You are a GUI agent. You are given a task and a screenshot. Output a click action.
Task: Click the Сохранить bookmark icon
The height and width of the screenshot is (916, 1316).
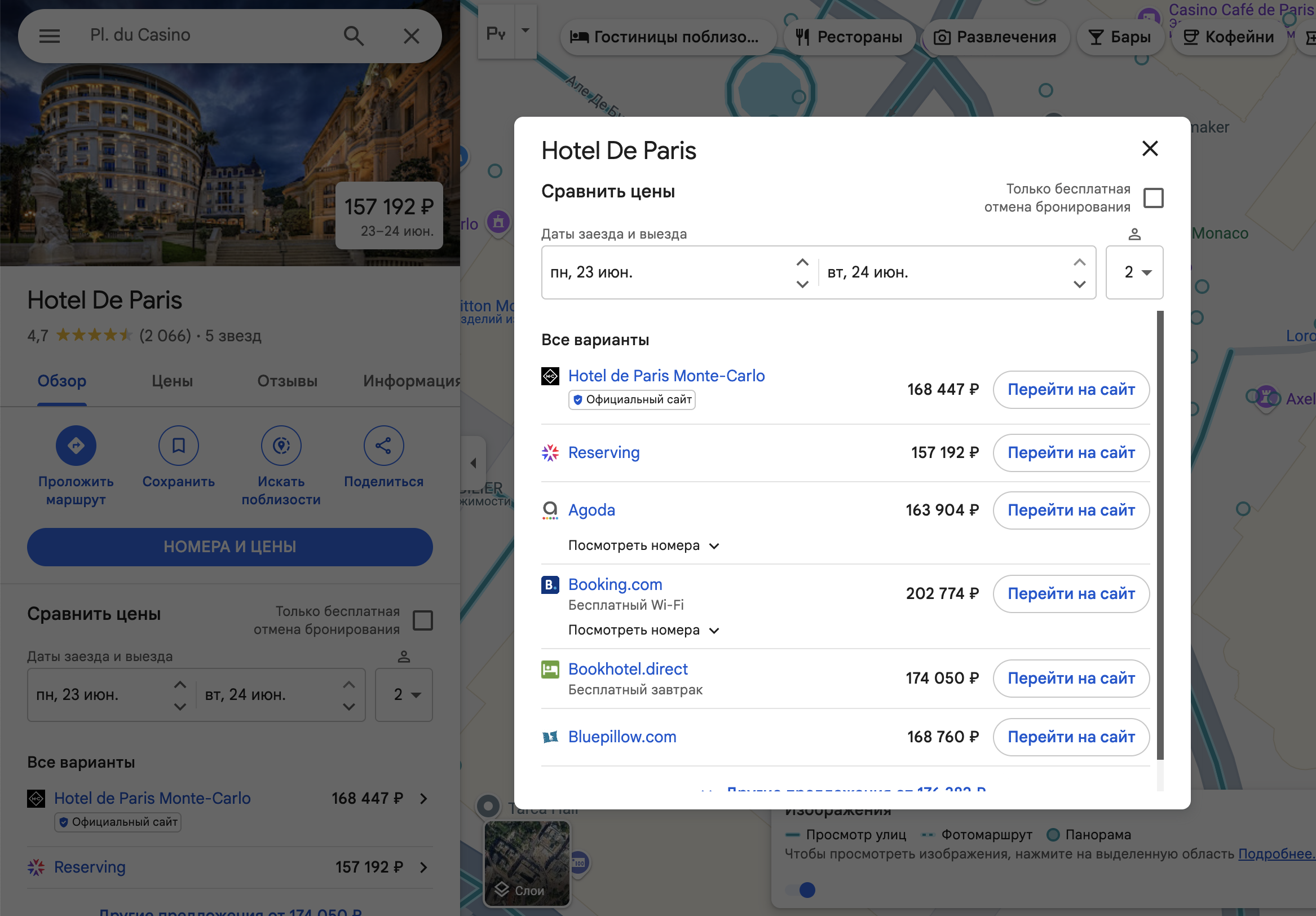[x=178, y=446]
